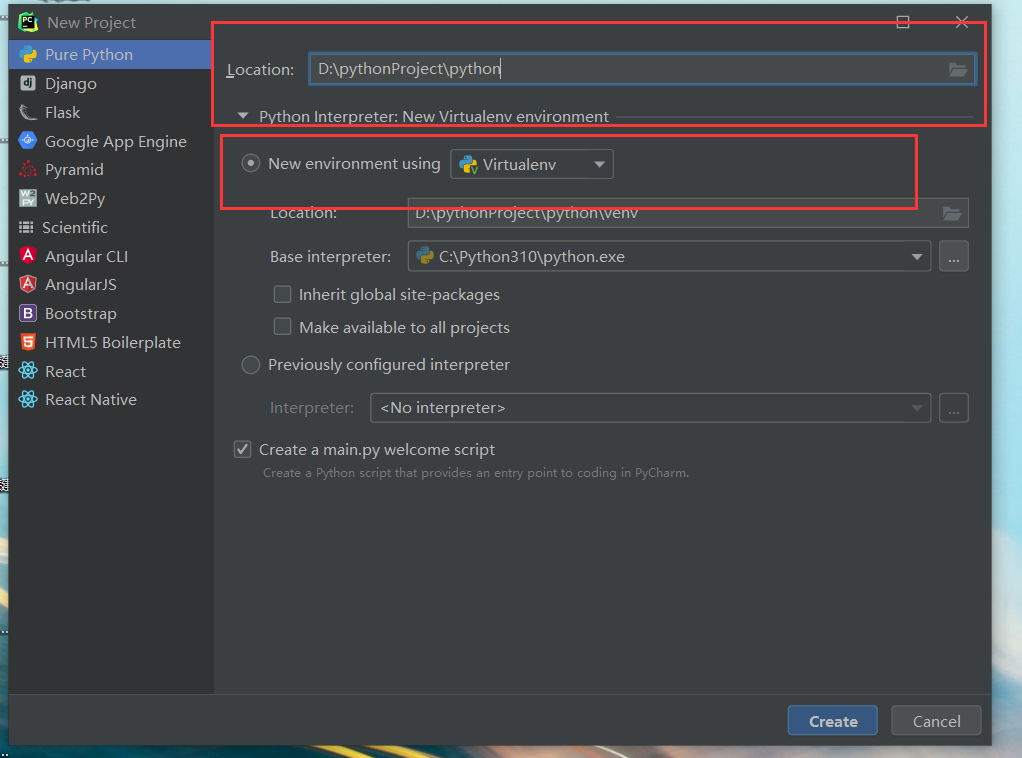Select Pyramid project type
The height and width of the screenshot is (758, 1022).
click(x=111, y=169)
